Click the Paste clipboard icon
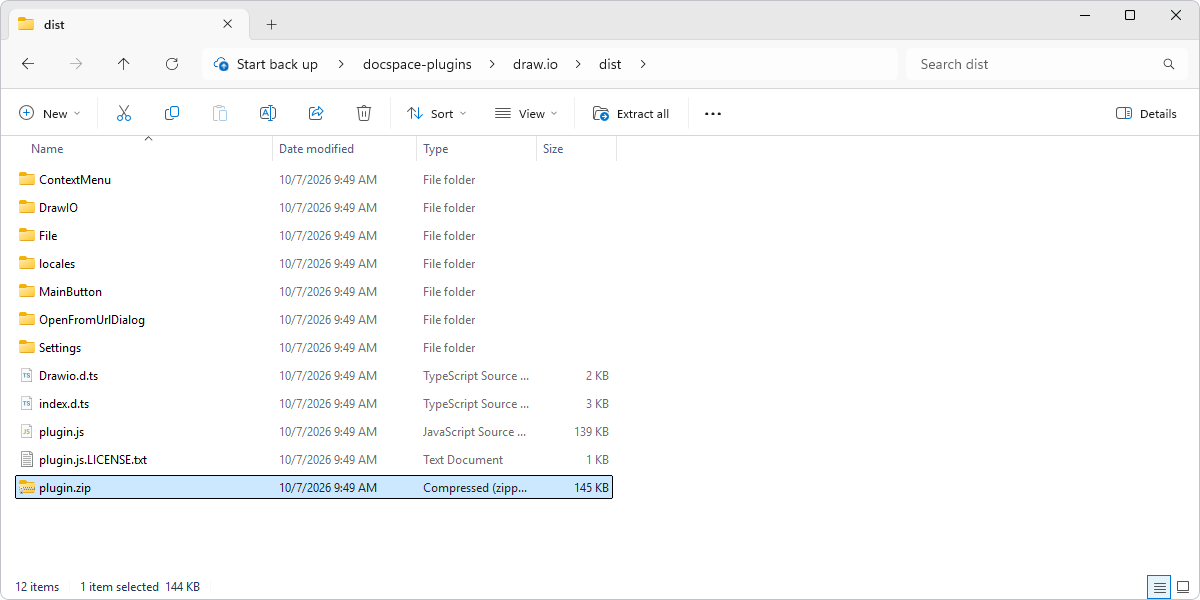This screenshot has height=600, width=1200. click(x=220, y=114)
